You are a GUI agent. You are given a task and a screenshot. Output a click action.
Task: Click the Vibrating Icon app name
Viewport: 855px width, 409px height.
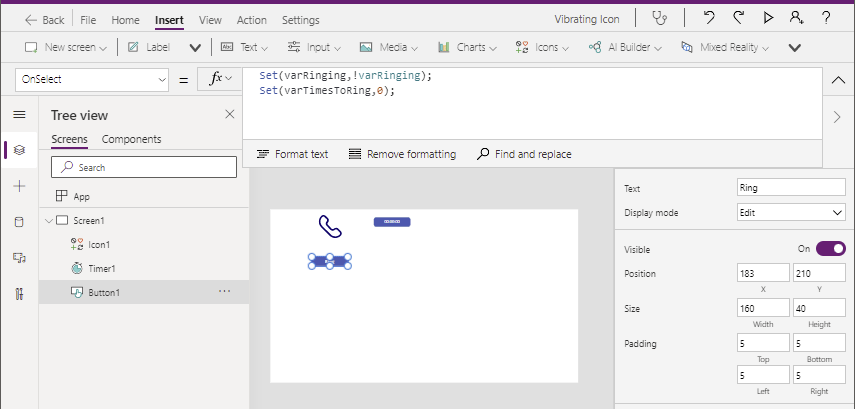click(x=587, y=19)
